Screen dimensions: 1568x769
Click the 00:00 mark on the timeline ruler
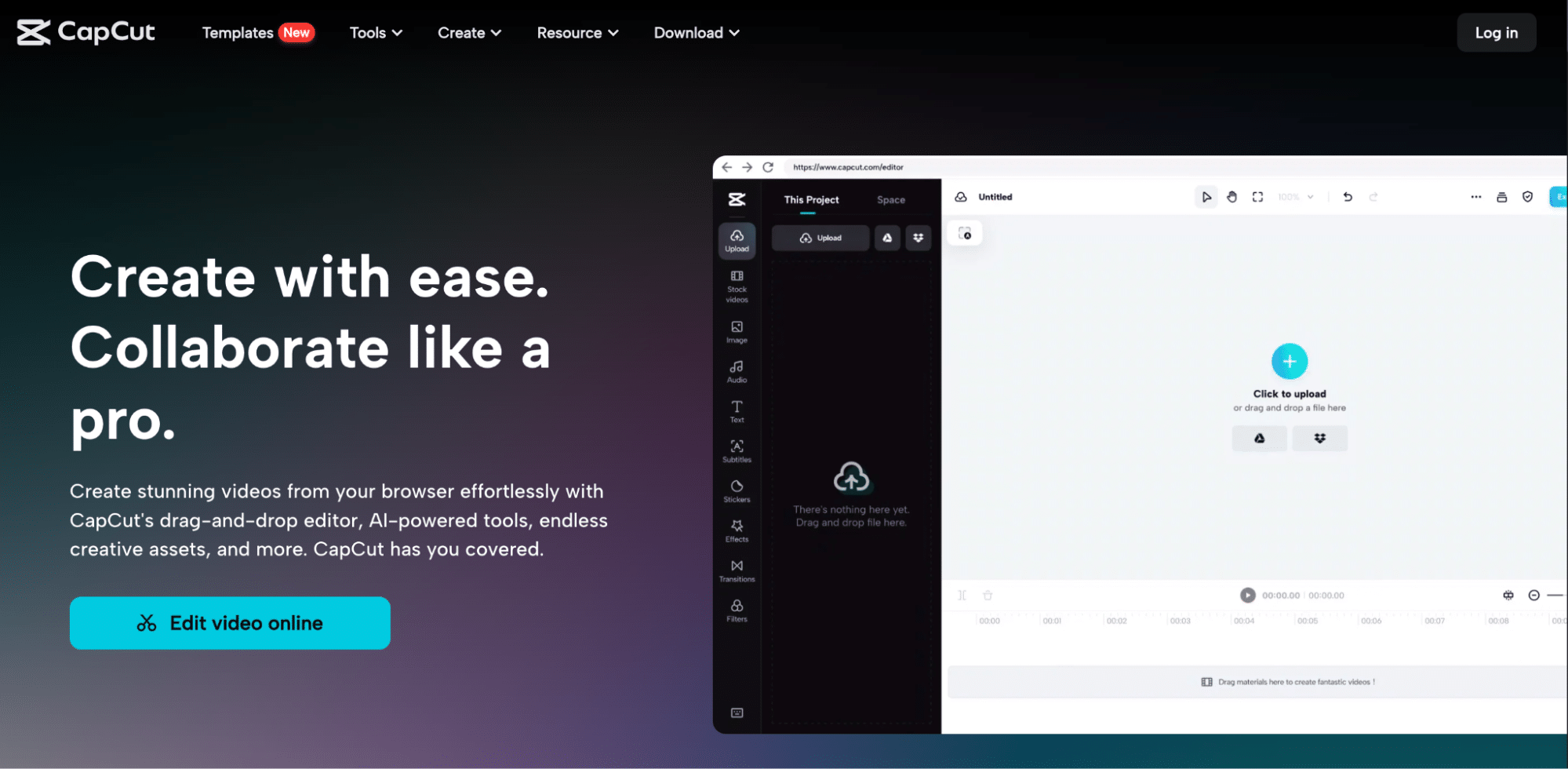pyautogui.click(x=990, y=621)
